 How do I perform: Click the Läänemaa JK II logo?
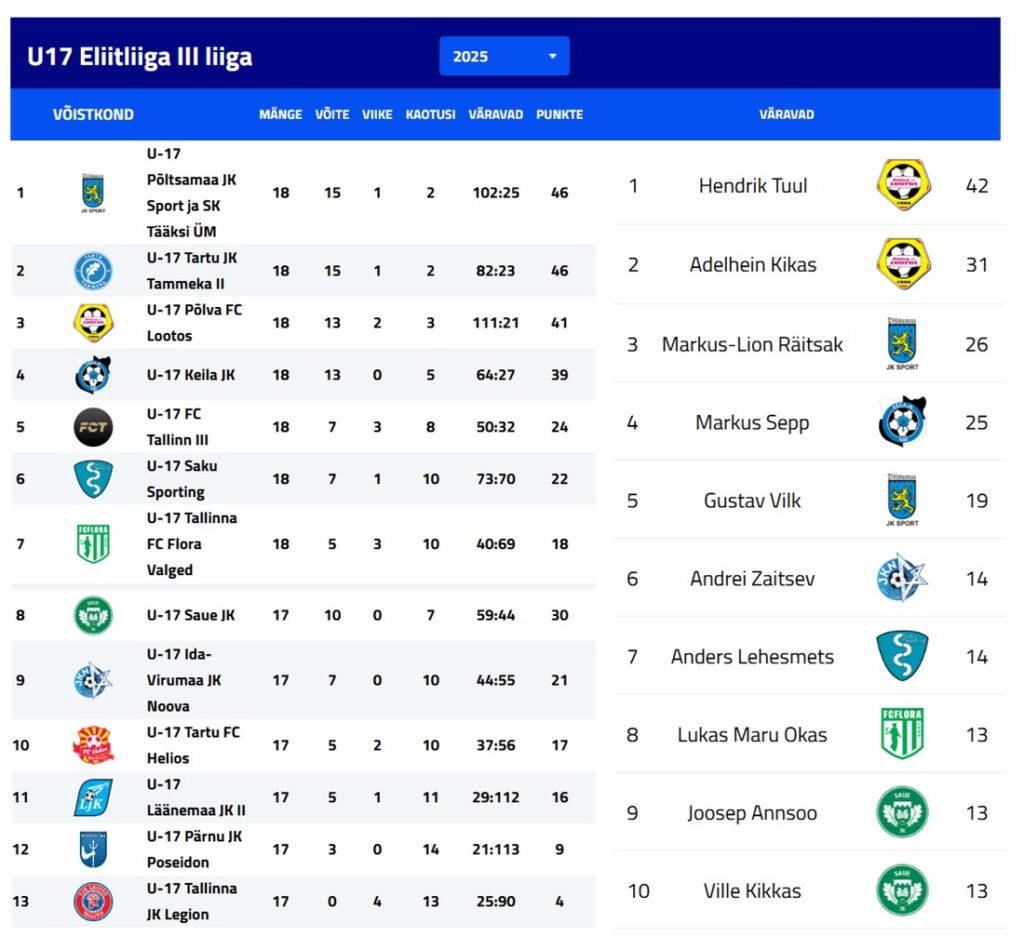[x=93, y=797]
